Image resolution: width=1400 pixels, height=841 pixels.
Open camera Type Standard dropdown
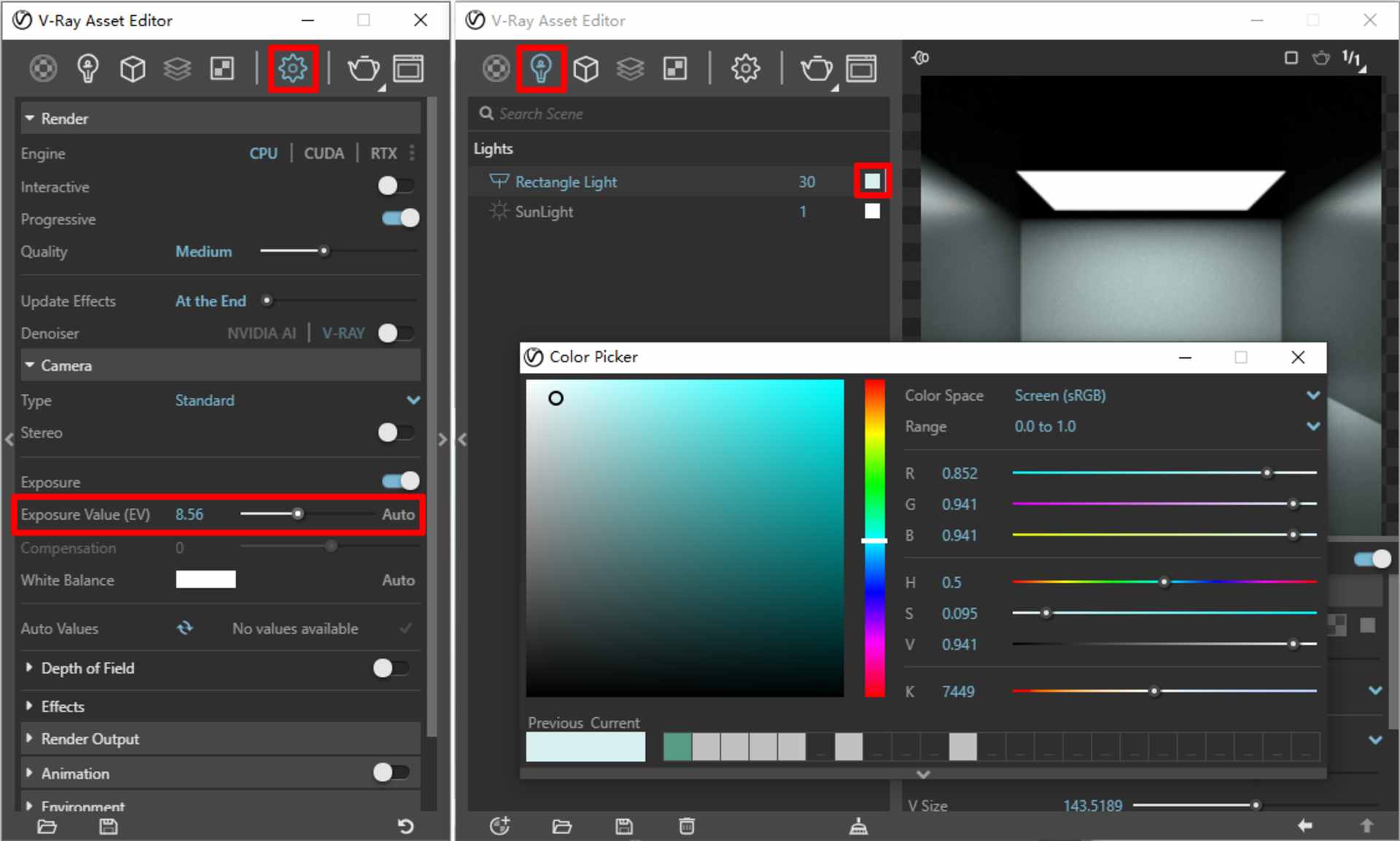413,400
